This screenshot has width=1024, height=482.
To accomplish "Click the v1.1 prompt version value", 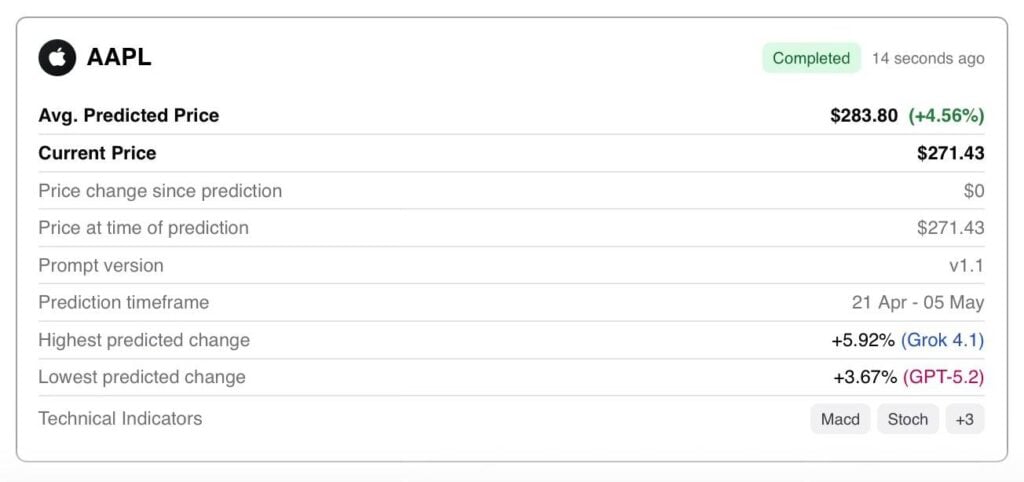I will pos(966,266).
